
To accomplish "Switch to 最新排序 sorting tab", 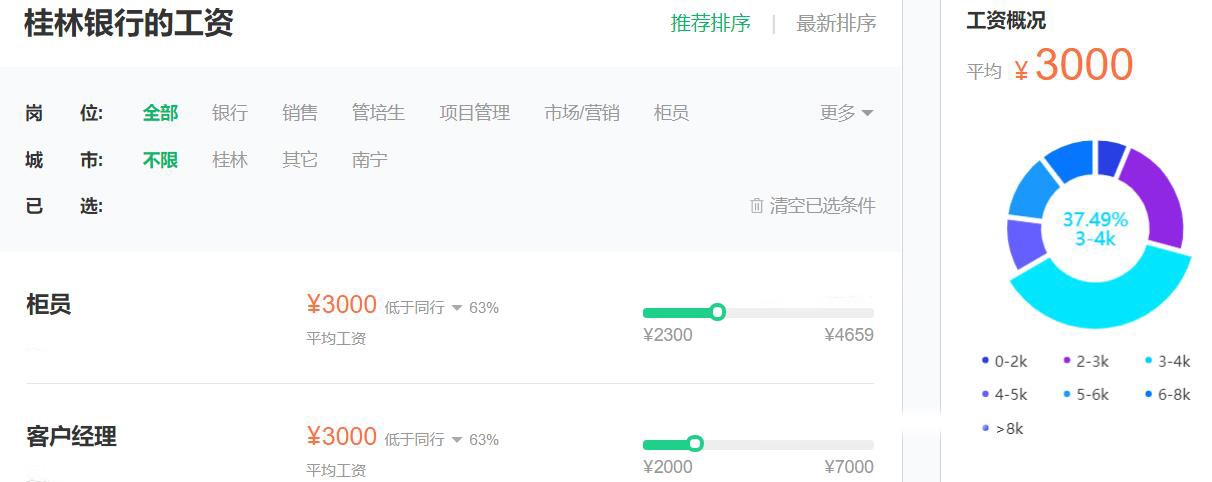I will point(836,24).
